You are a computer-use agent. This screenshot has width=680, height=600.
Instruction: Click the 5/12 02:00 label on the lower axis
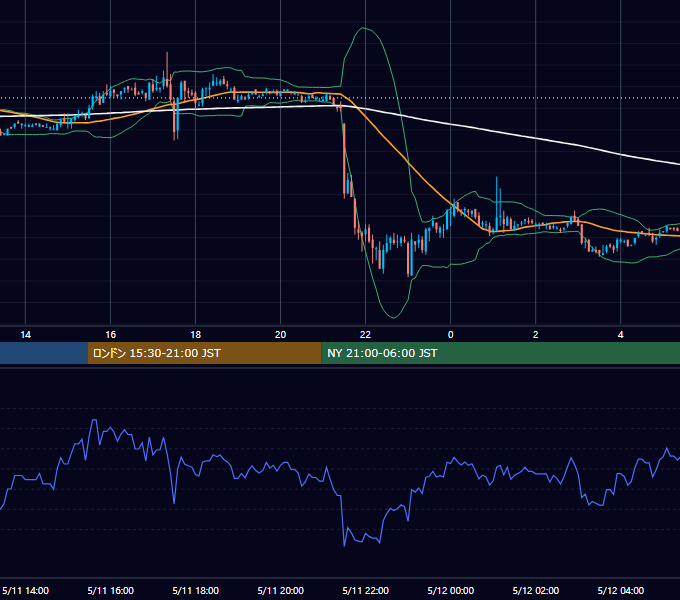pos(536,590)
